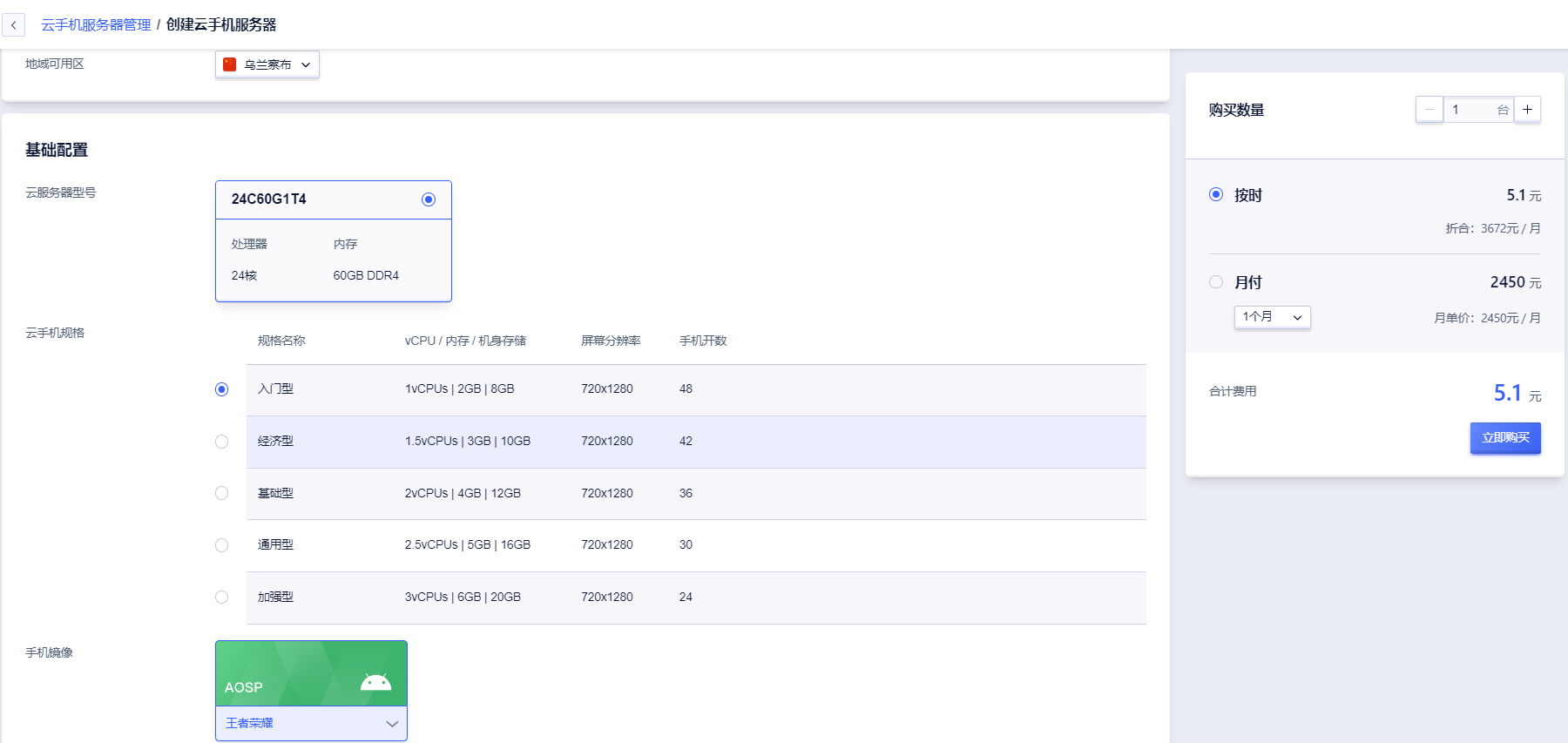Select the 基础型 phone spec
The height and width of the screenshot is (743, 1568).
click(222, 493)
